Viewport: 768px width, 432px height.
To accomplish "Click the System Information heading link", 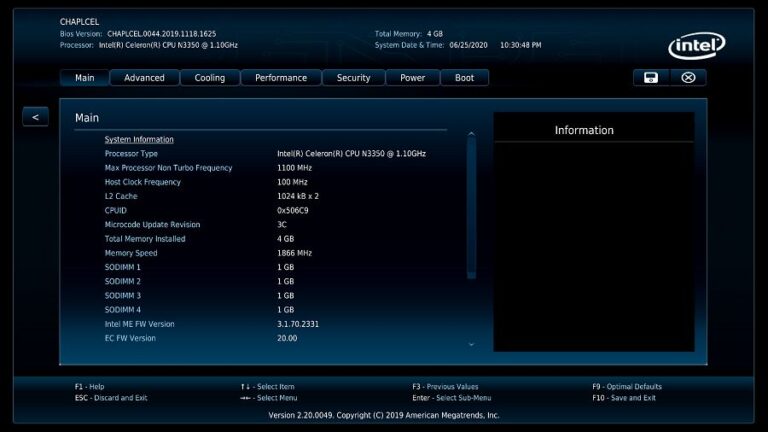I will [x=139, y=140].
